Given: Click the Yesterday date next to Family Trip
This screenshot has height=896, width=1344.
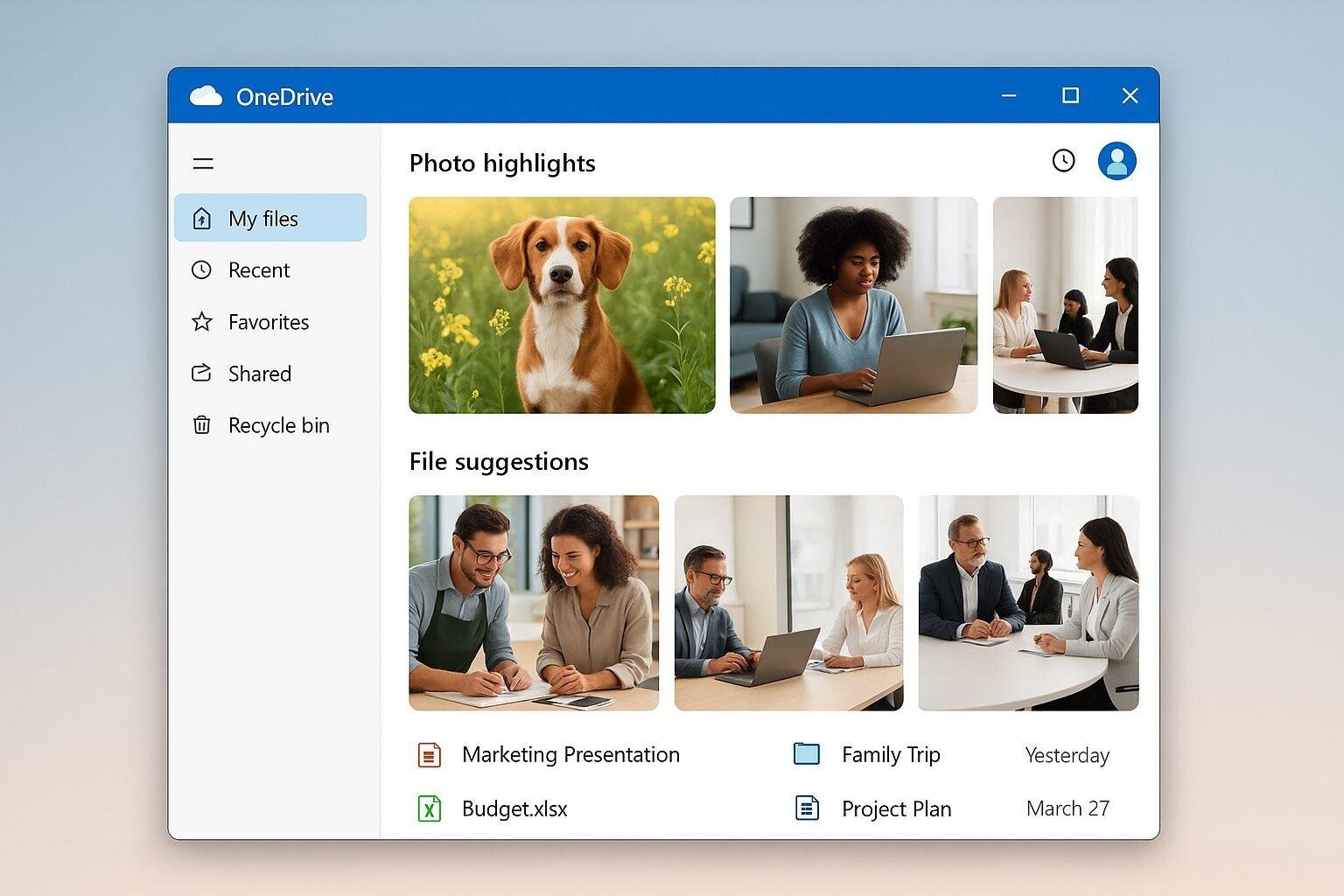Looking at the screenshot, I should point(1067,754).
